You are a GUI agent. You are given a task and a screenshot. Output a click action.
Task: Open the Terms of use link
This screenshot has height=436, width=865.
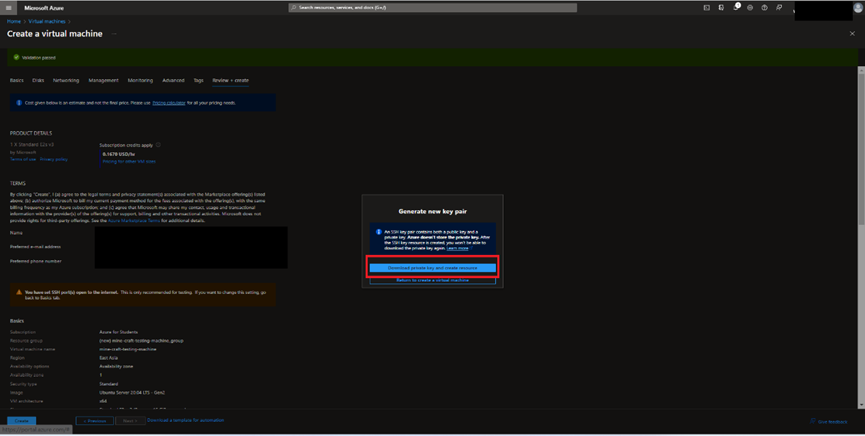[x=23, y=159]
